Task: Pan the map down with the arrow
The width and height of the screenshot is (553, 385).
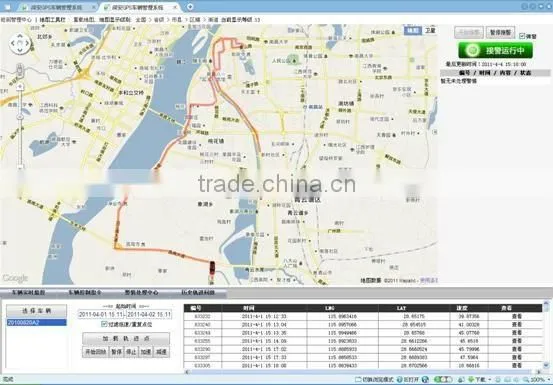Action: [x=20, y=50]
